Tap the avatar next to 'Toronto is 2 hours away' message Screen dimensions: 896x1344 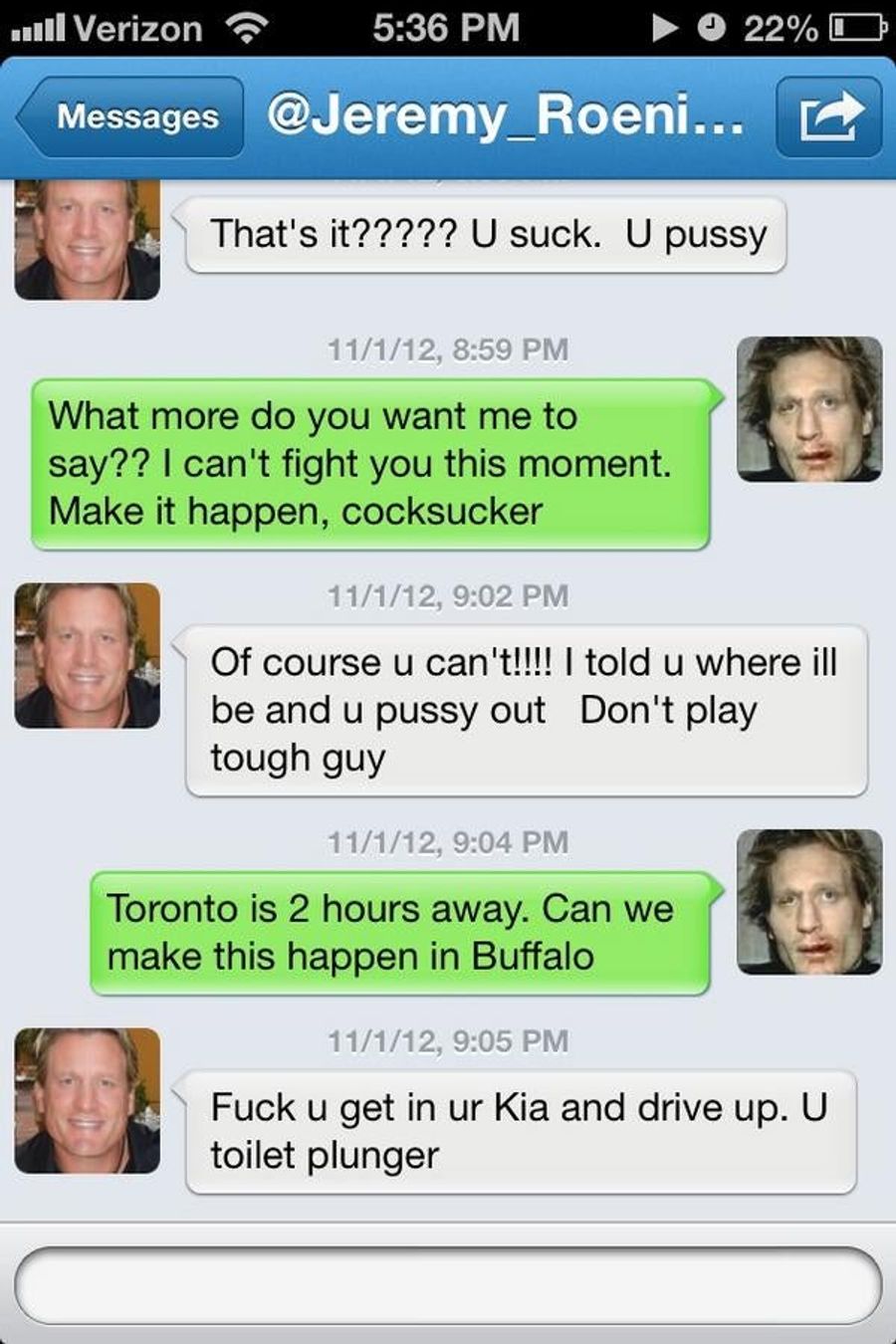point(809,902)
